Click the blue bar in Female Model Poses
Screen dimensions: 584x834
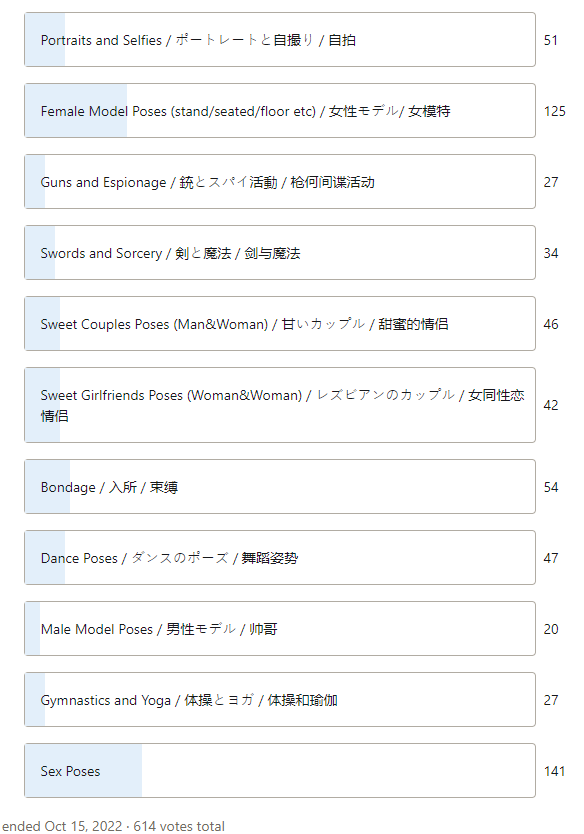[x=76, y=111]
